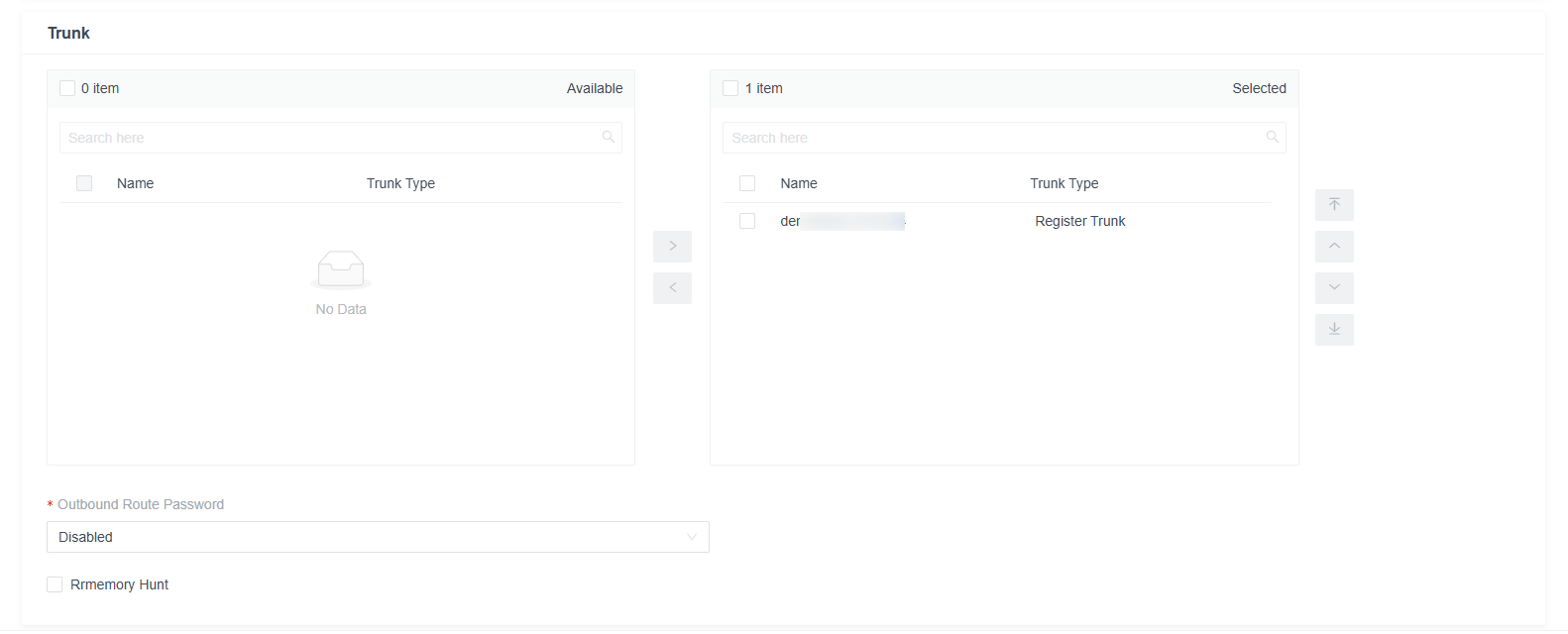1568x634 pixels.
Task: Focus the Selected list search field
Action: click(1004, 138)
